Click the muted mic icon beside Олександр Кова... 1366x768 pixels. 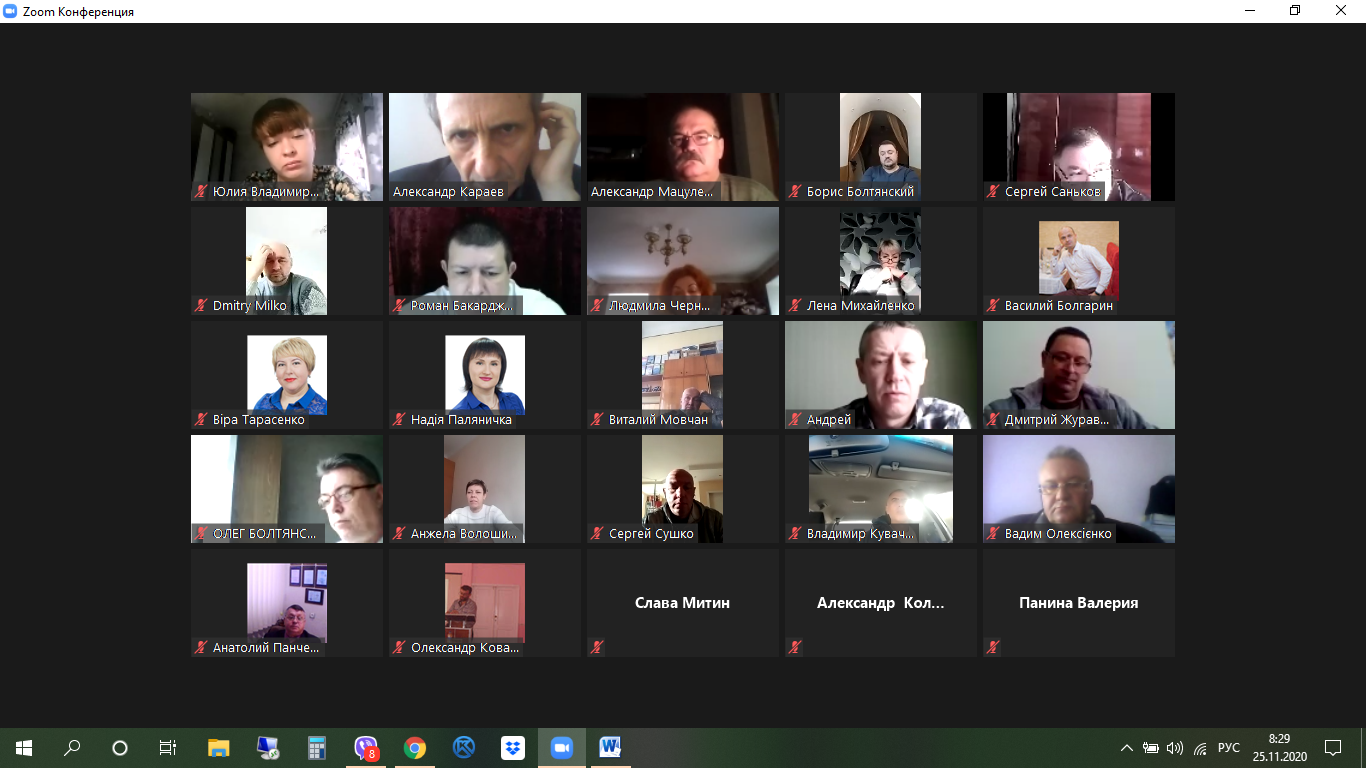click(x=399, y=648)
